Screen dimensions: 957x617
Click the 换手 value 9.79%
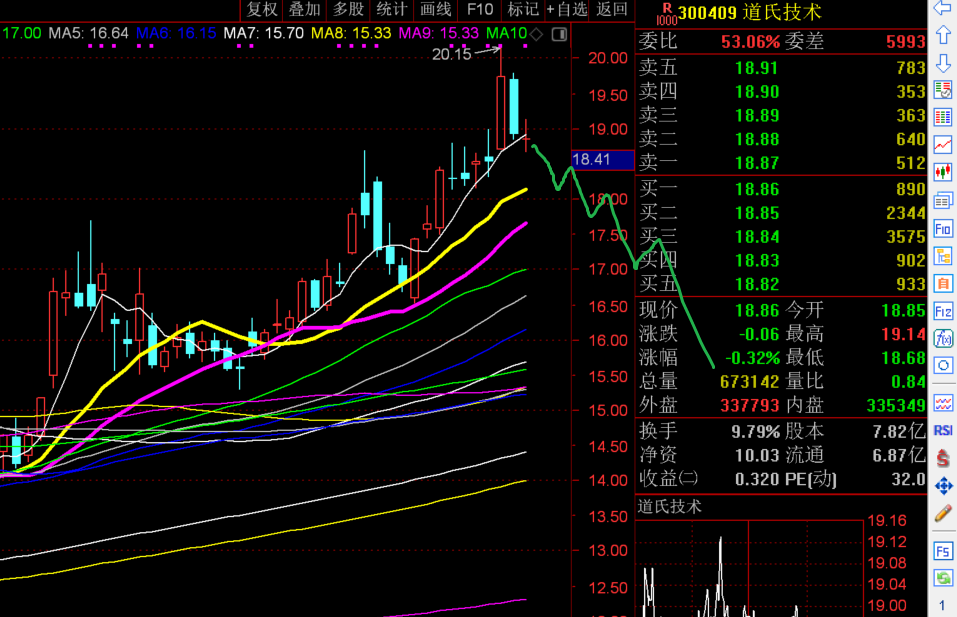tap(756, 432)
